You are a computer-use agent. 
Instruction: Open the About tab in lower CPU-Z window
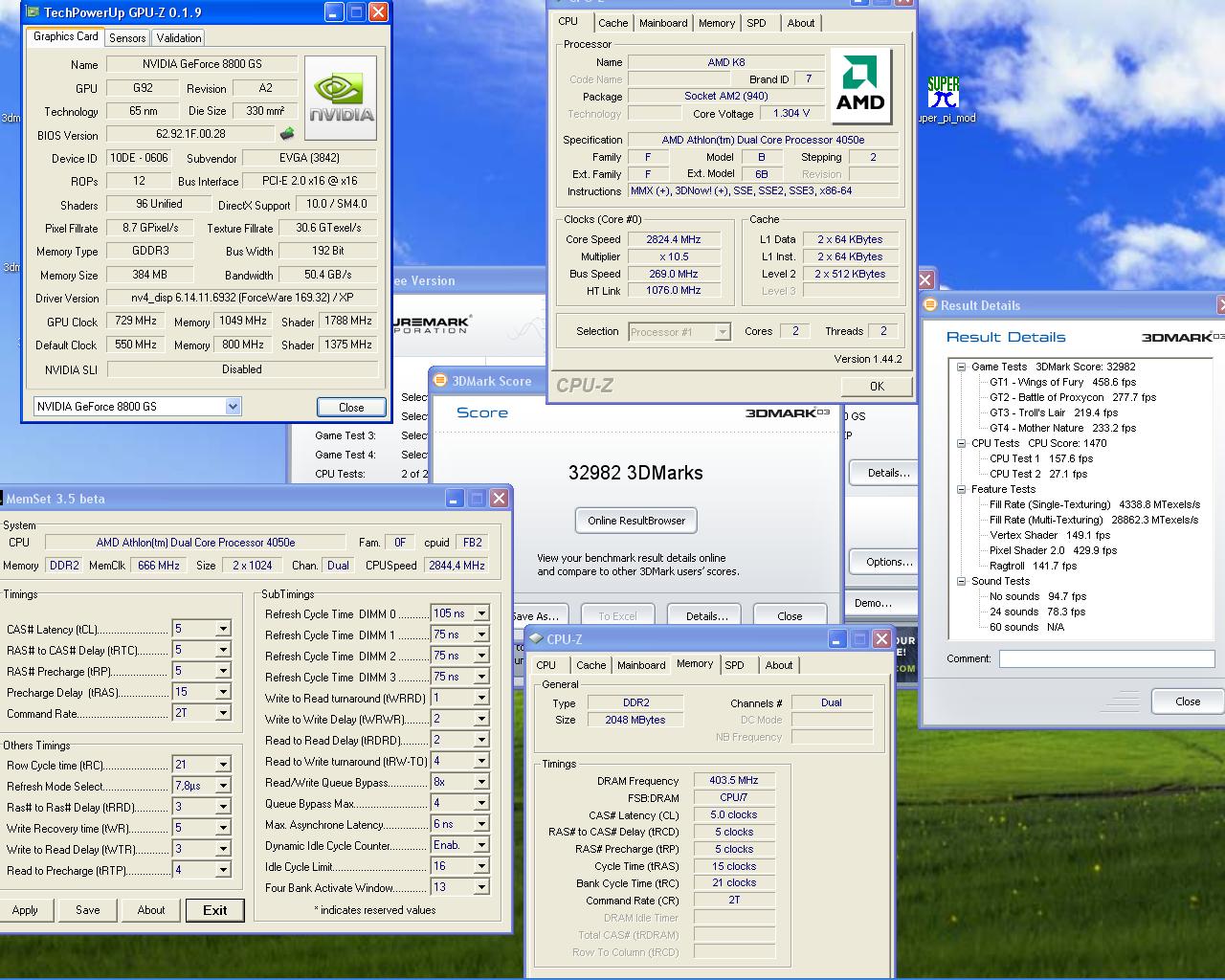pyautogui.click(x=779, y=665)
